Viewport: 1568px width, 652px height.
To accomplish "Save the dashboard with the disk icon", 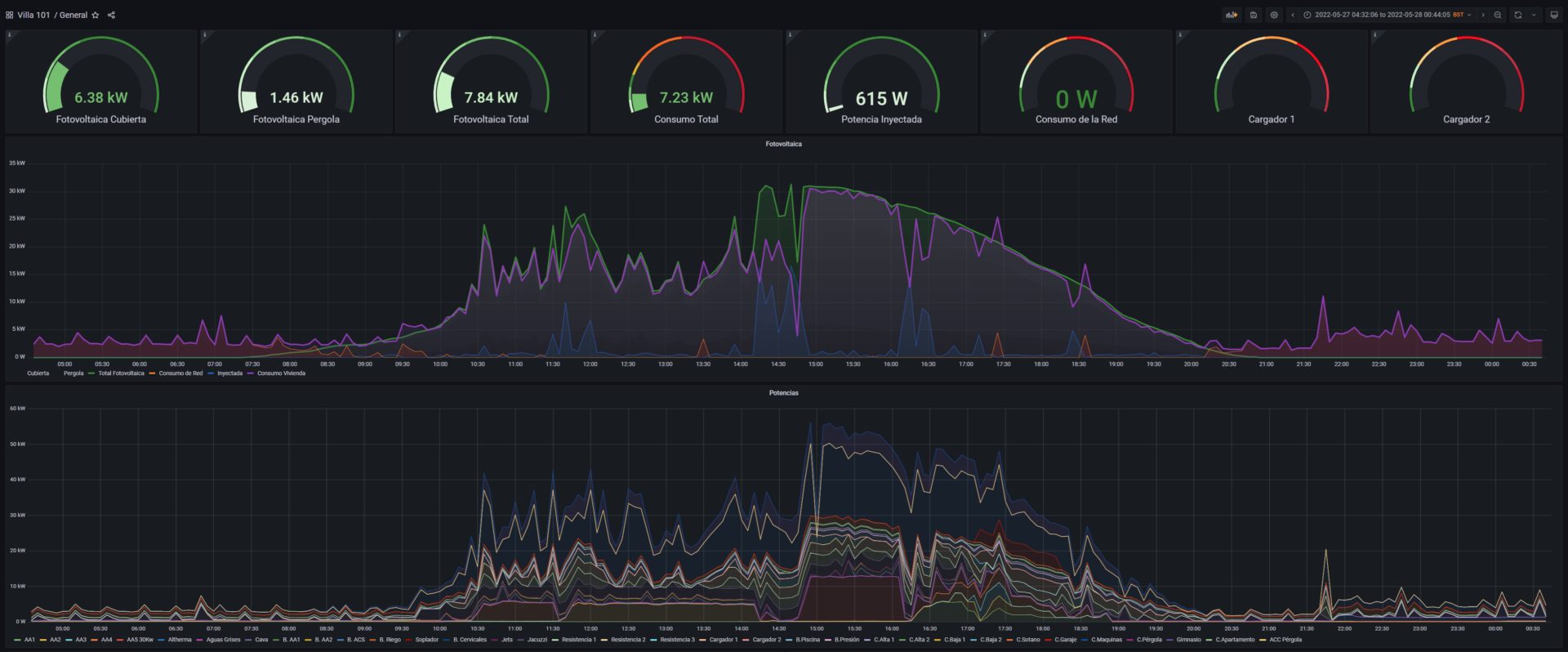I will pos(1253,15).
